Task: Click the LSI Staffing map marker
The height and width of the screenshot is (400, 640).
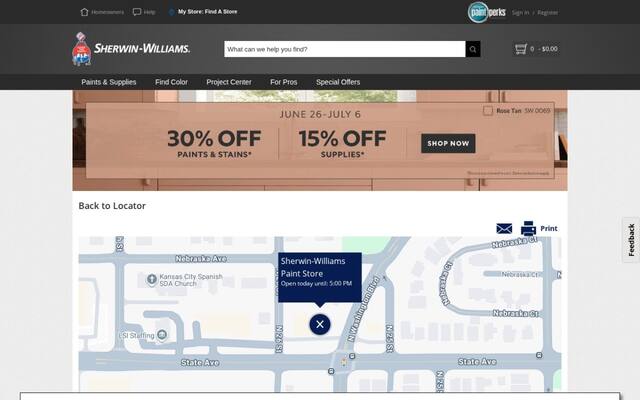Action: [162, 335]
